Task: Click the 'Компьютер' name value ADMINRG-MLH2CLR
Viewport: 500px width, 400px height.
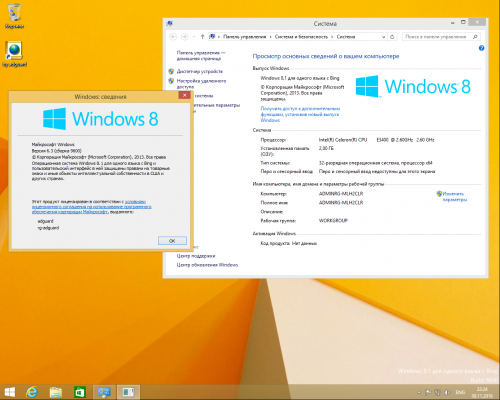Action: tap(341, 194)
